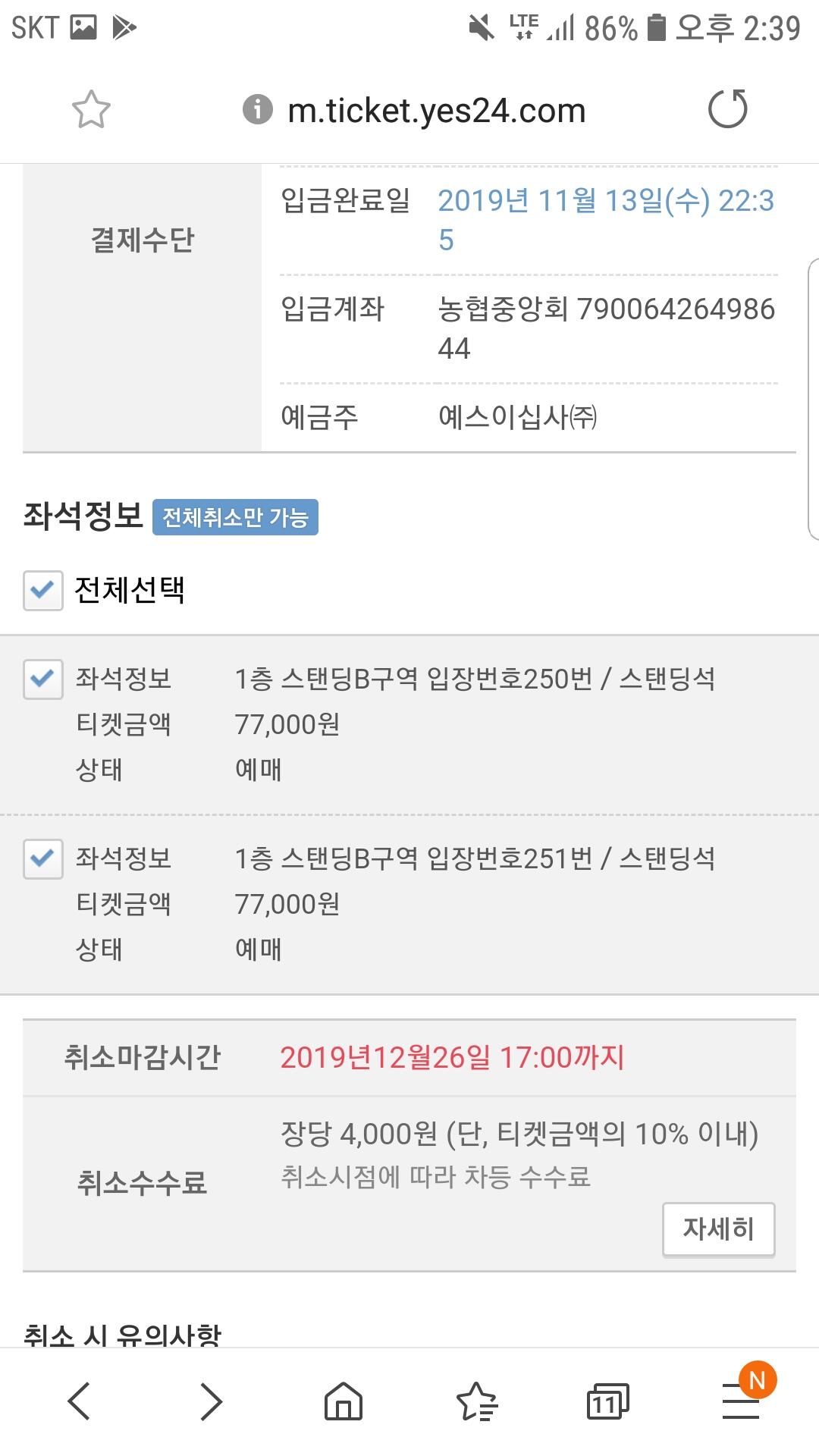The image size is (819, 1456).
Task: Tap the orange N badge on menu
Action: [x=758, y=1380]
